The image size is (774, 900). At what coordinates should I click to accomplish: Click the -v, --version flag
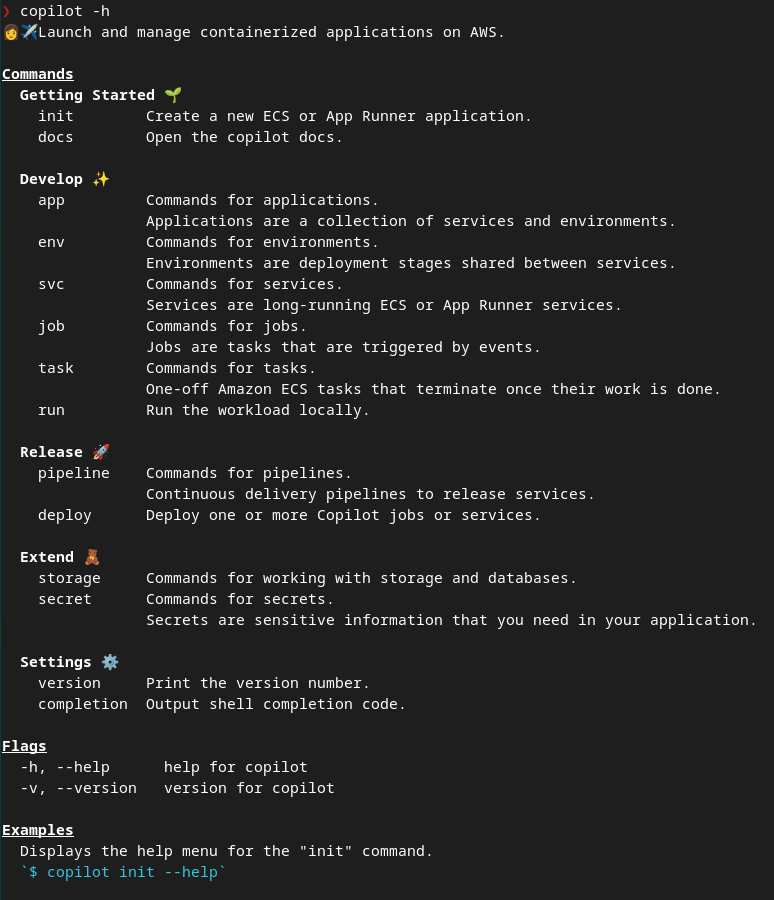coord(78,788)
